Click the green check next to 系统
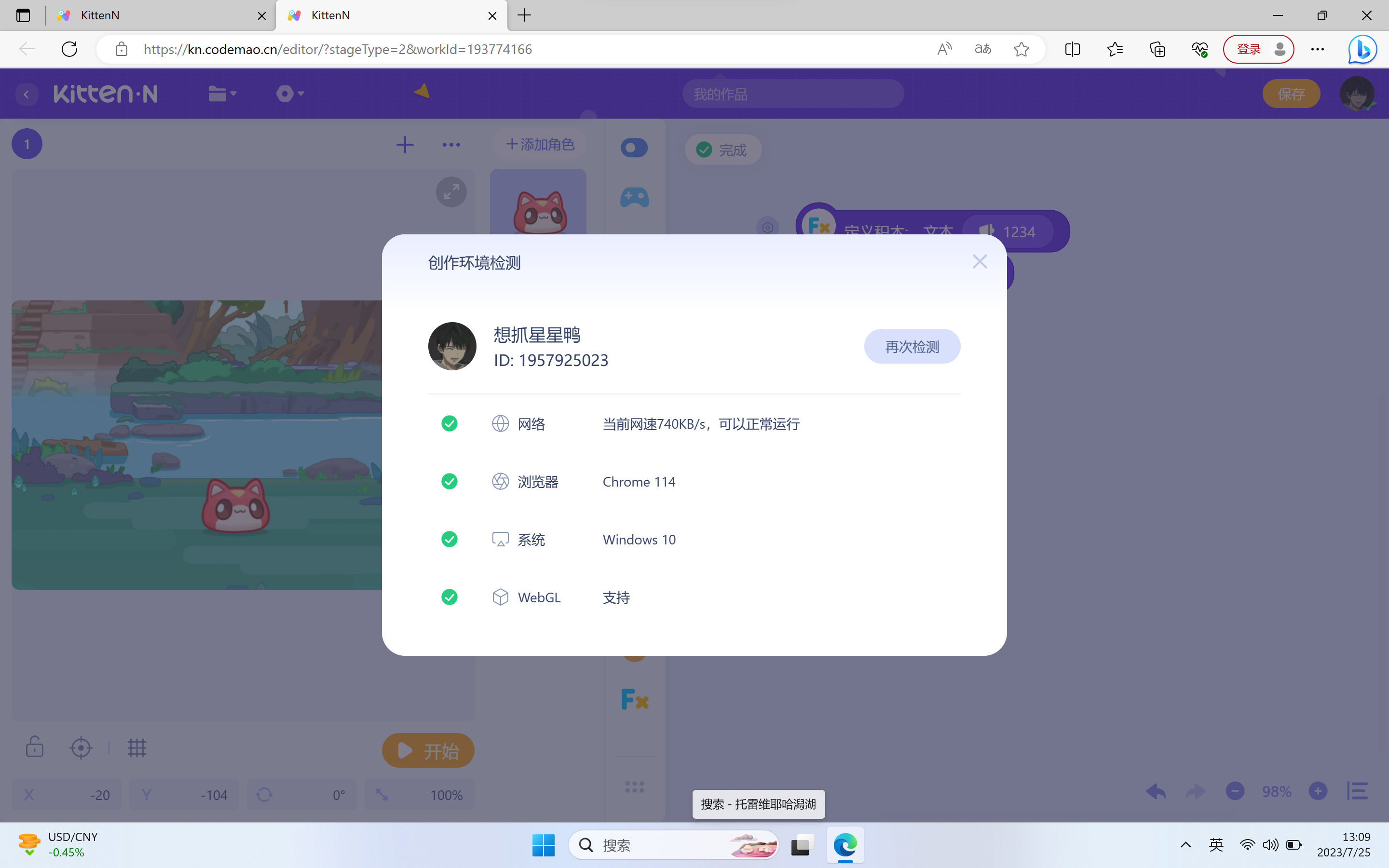 [449, 539]
